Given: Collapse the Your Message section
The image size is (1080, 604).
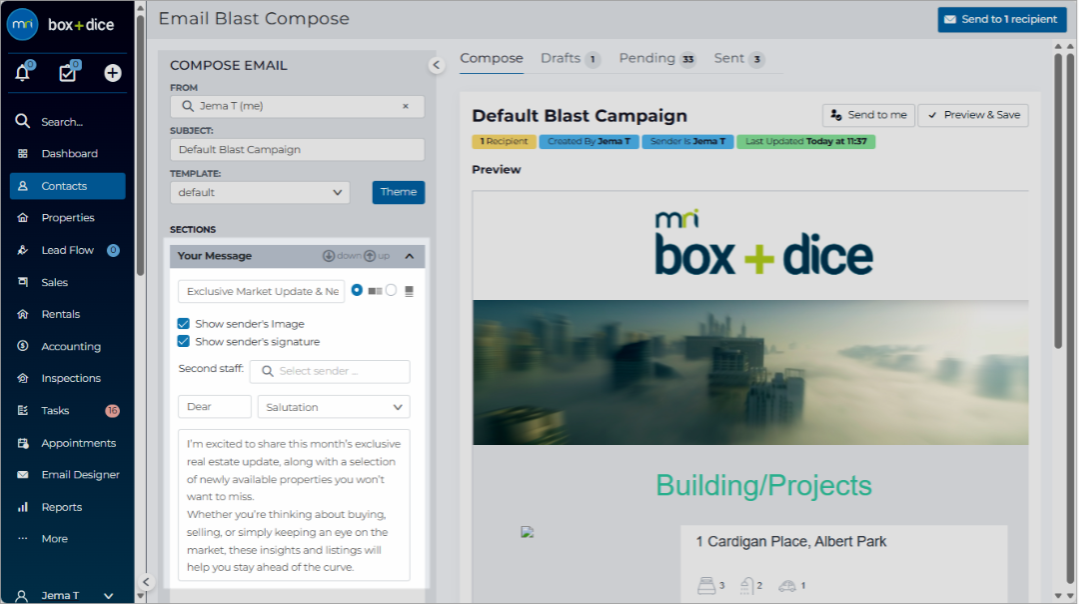Looking at the screenshot, I should pos(409,256).
